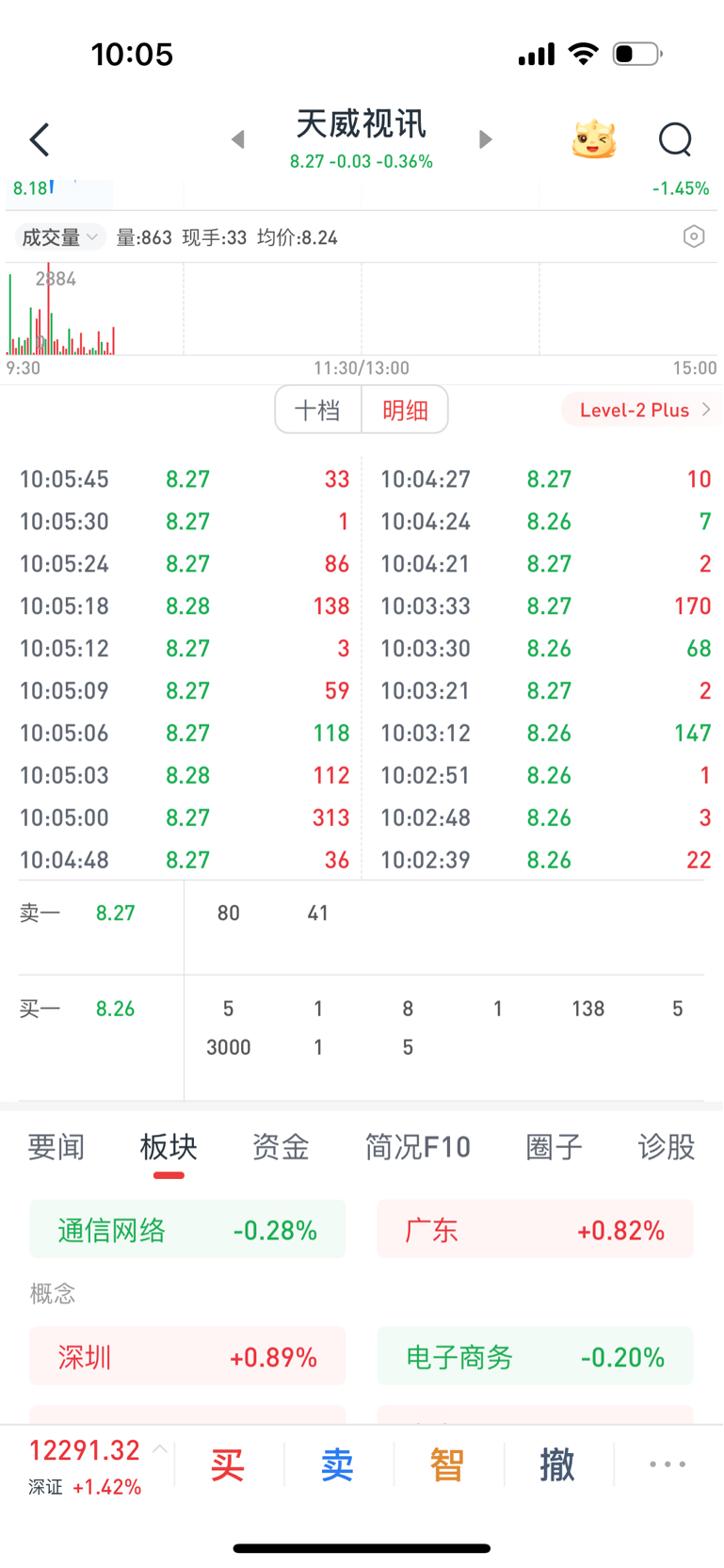This screenshot has height=1568, width=724.
Task: Go to next stock with right triangle
Action: tap(485, 139)
